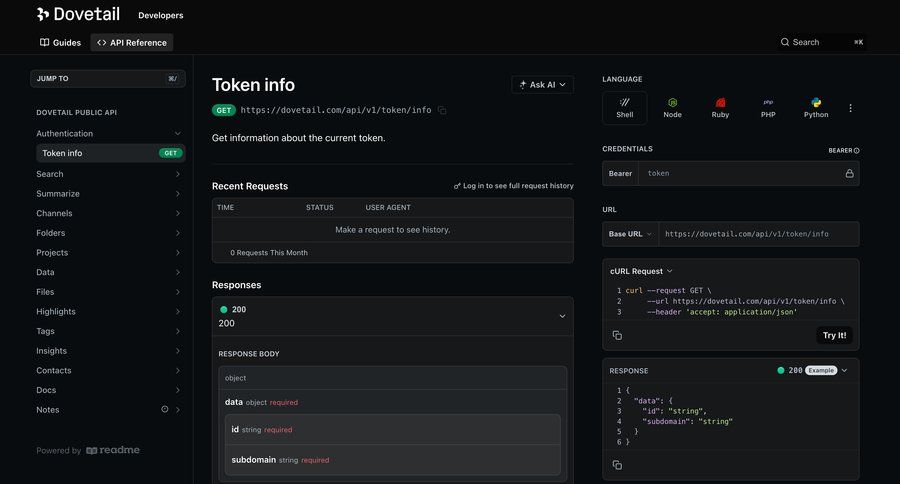This screenshot has height=484, width=900.
Task: Select the Shell language icon
Action: (624, 108)
